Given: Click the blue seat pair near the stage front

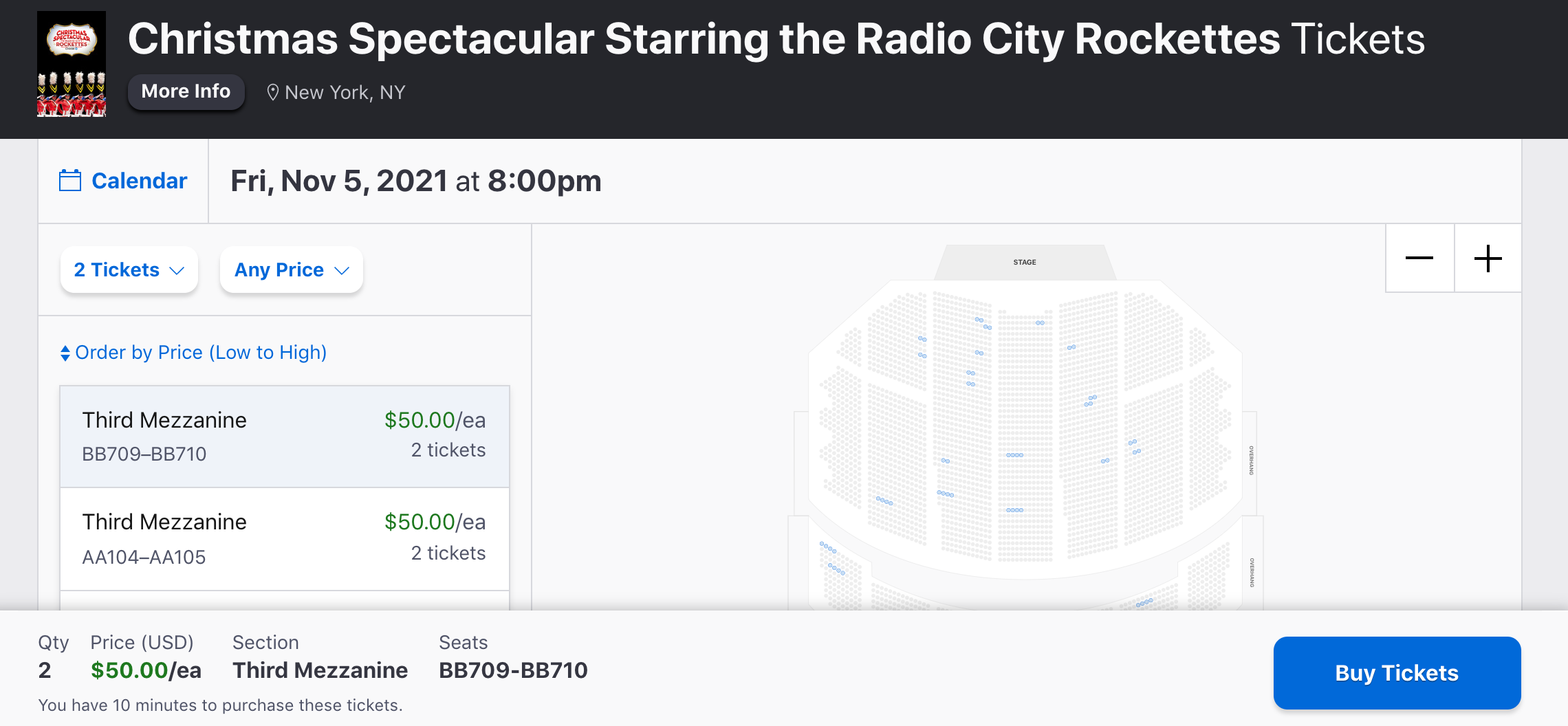Looking at the screenshot, I should pyautogui.click(x=1040, y=322).
